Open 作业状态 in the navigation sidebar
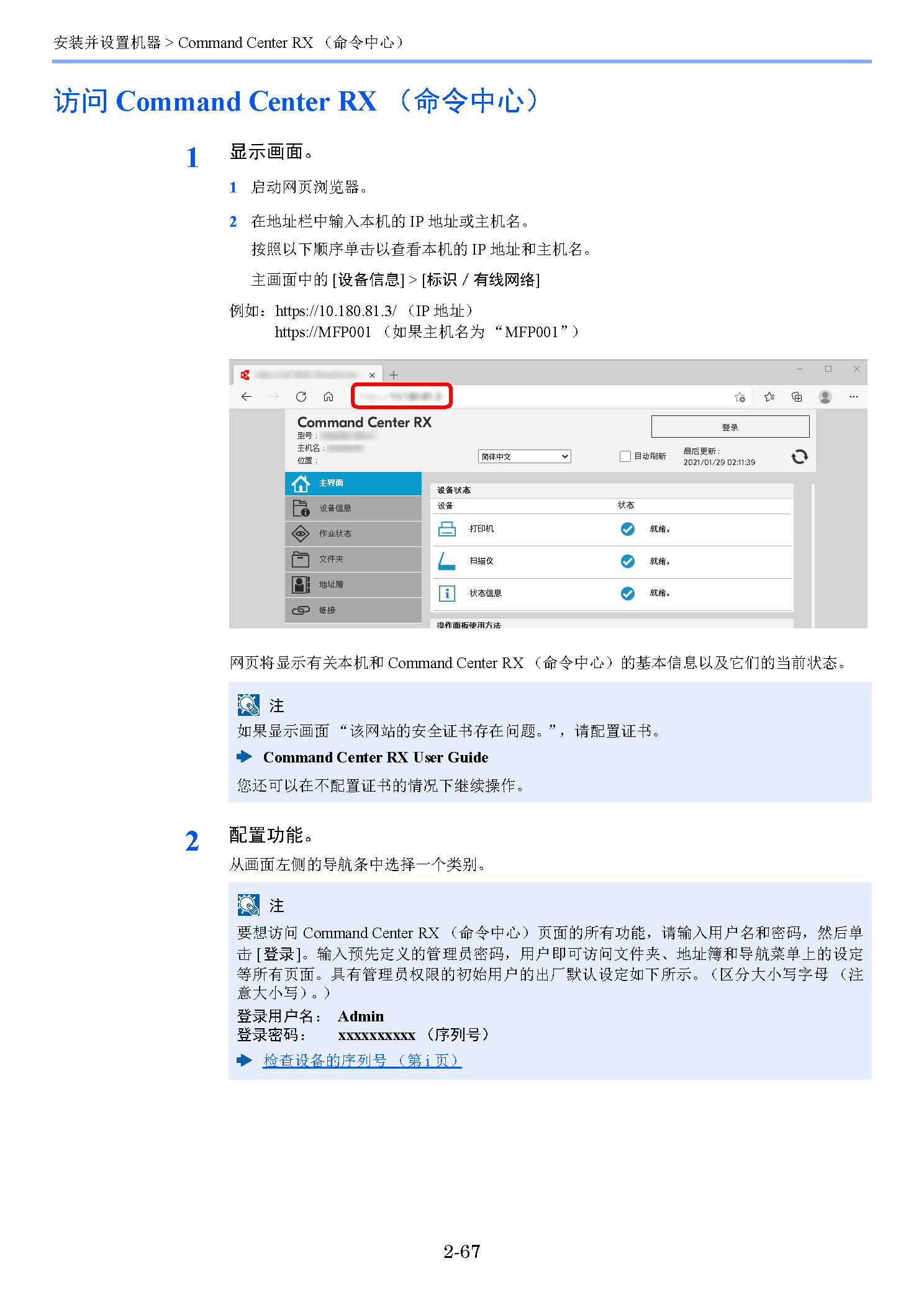 (x=353, y=534)
